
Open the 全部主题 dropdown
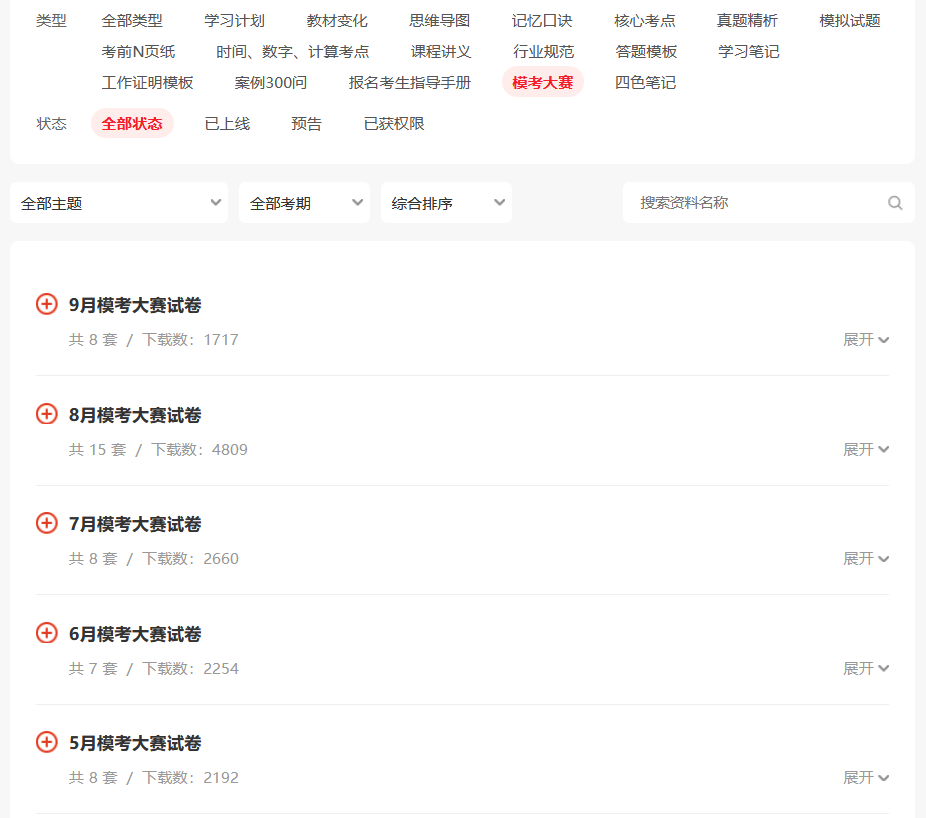[119, 203]
